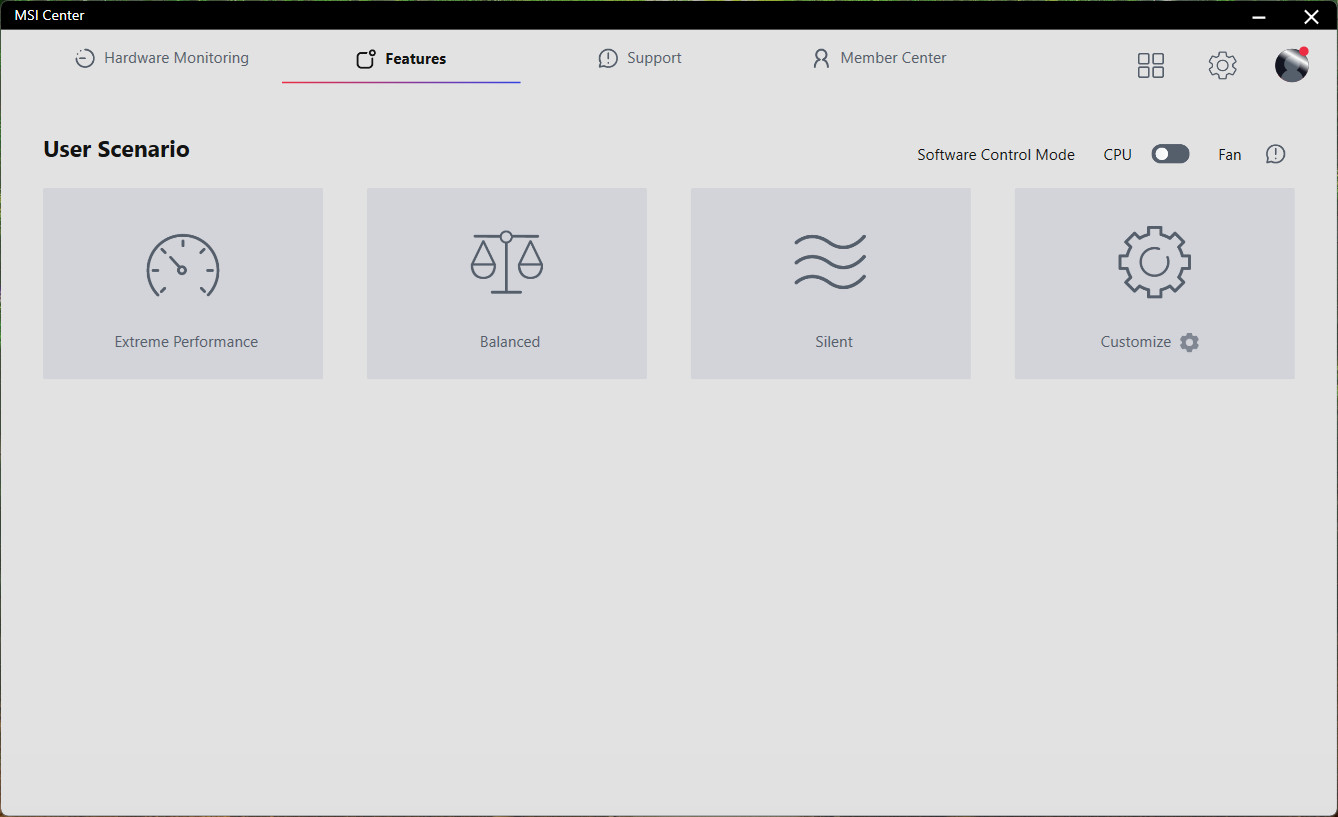Open the Hardware Monitoring tab
Image resolution: width=1338 pixels, height=817 pixels.
click(x=162, y=58)
